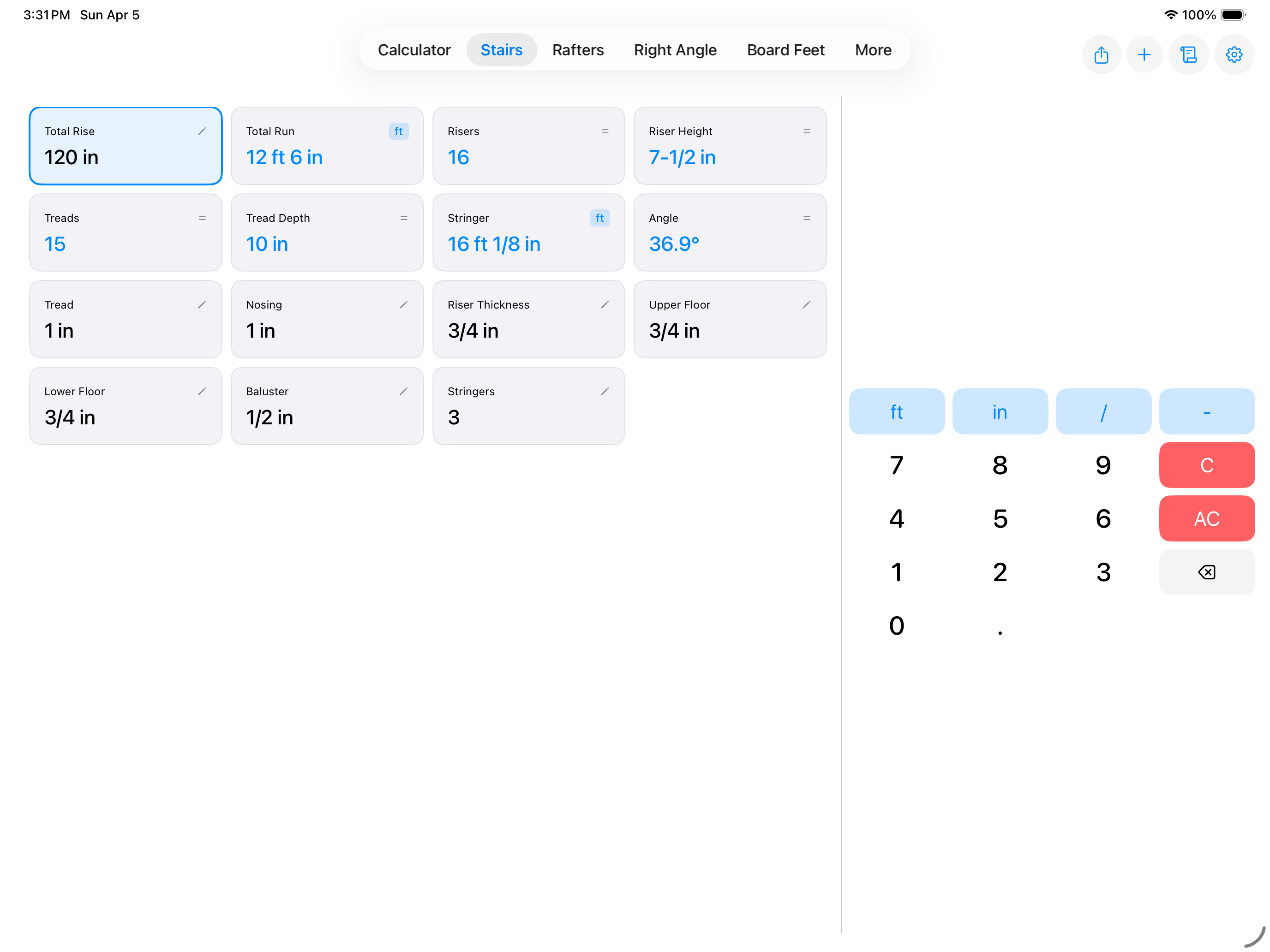This screenshot has height=952, width=1270.
Task: Open the More menu
Action: click(873, 50)
